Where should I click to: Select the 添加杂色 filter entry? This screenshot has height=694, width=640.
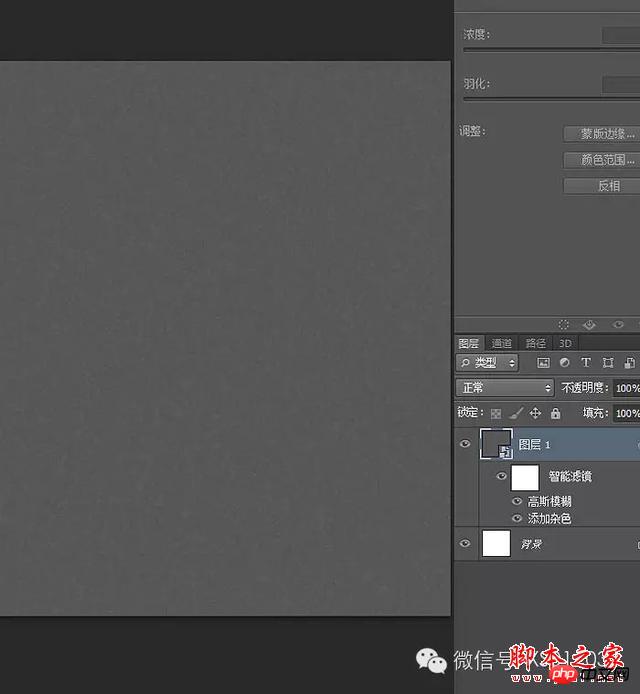click(549, 518)
